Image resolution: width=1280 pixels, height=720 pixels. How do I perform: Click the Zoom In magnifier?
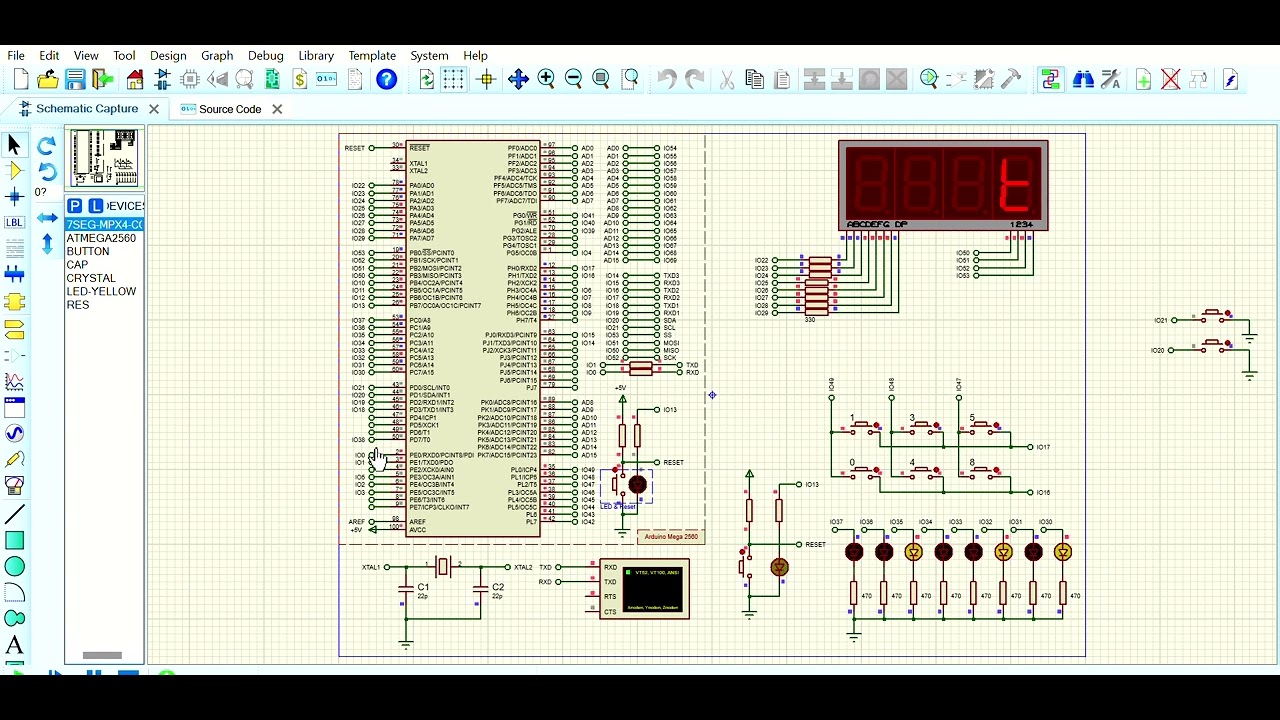coord(546,80)
